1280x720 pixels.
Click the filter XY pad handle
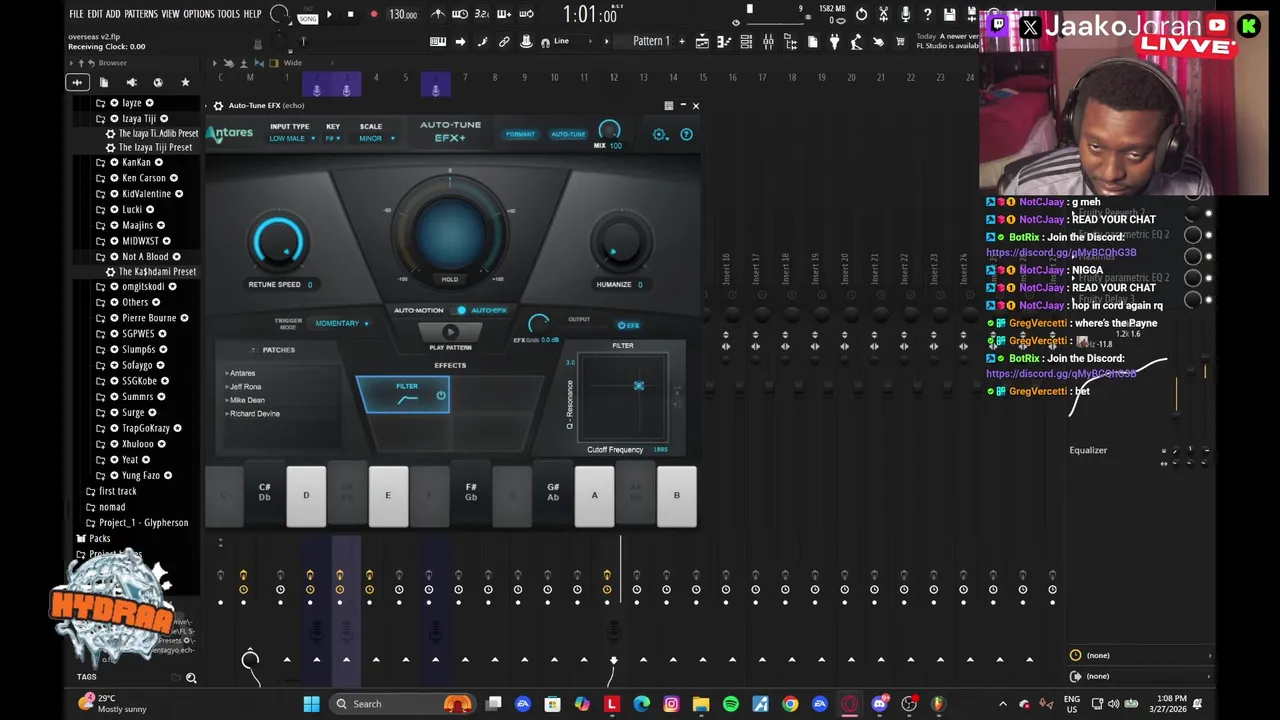click(x=638, y=385)
